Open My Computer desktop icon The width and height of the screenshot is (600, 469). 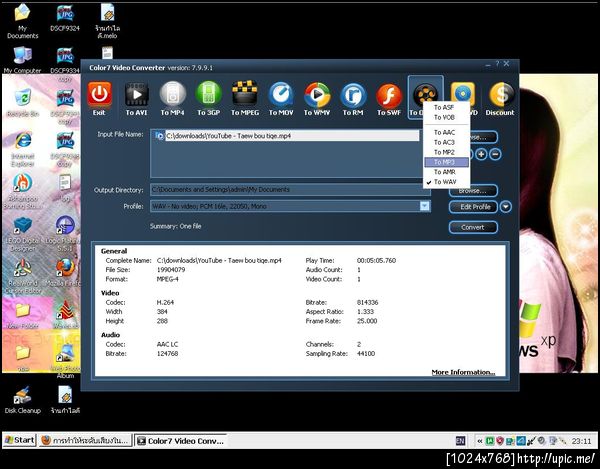click(x=22, y=60)
